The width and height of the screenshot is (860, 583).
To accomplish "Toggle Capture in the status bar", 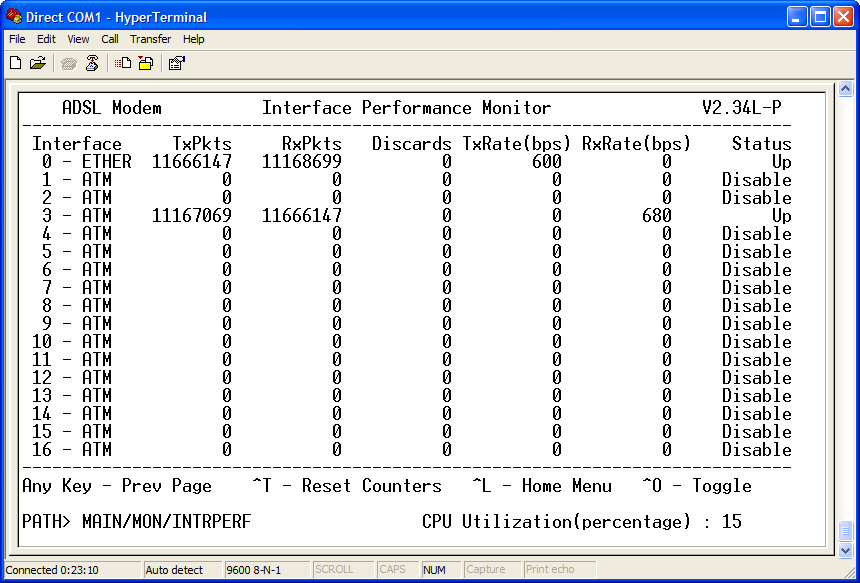I will (x=492, y=569).
